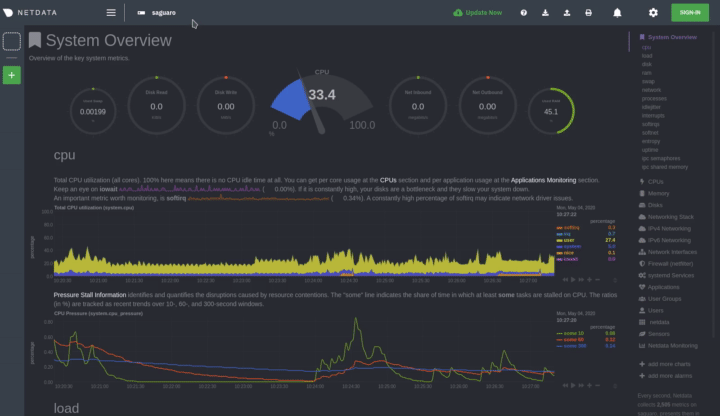Viewport: 720px width, 416px height.
Task: Zoom in the Total CPU utilization chart
Action: tap(590, 280)
